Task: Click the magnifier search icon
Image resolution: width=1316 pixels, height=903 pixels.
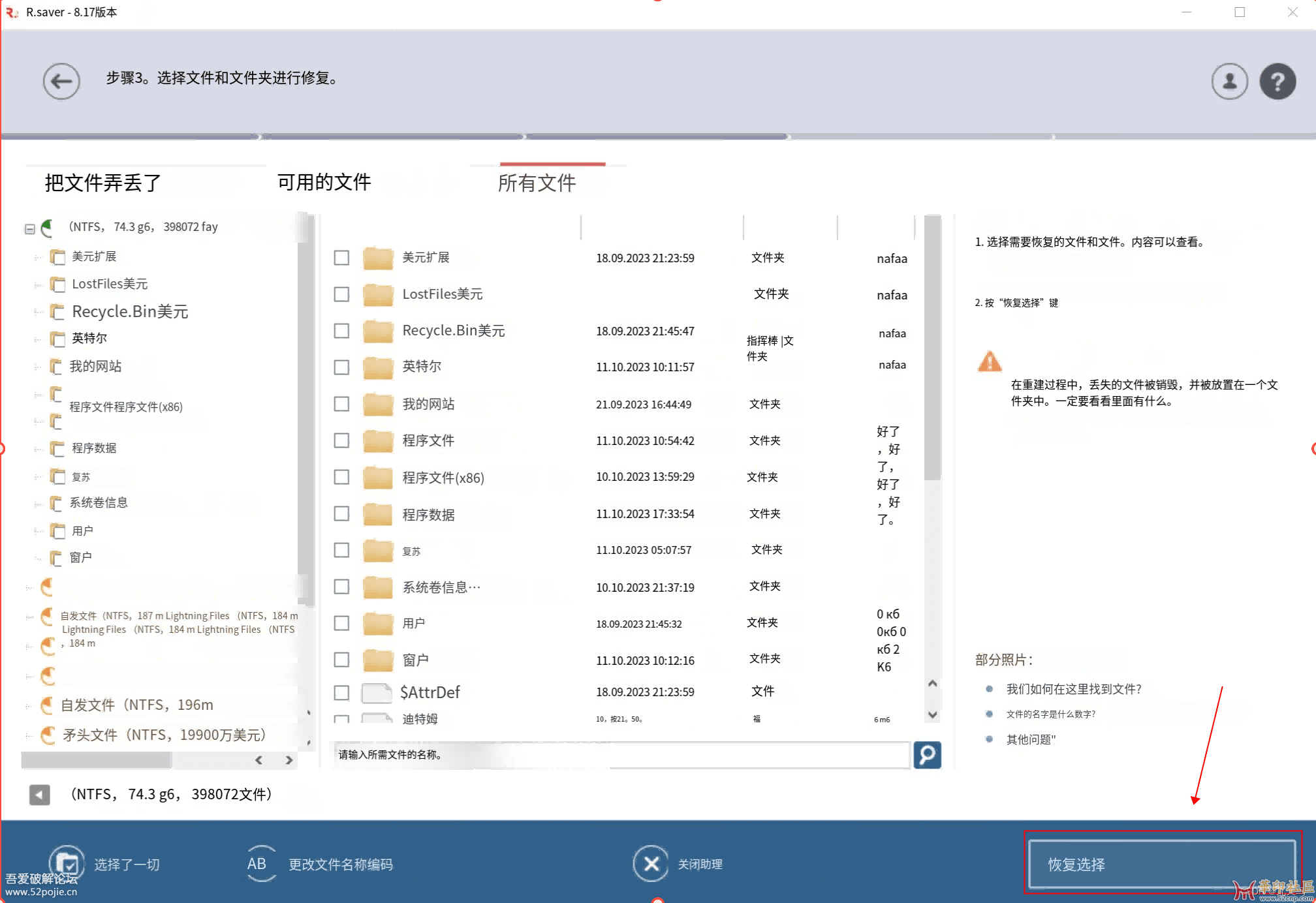Action: click(926, 755)
